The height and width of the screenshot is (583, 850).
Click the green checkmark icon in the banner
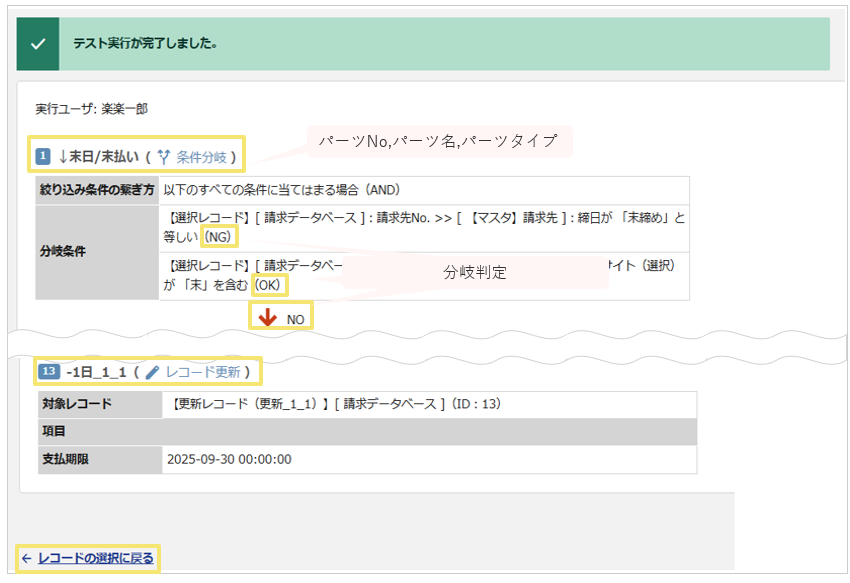click(38, 44)
